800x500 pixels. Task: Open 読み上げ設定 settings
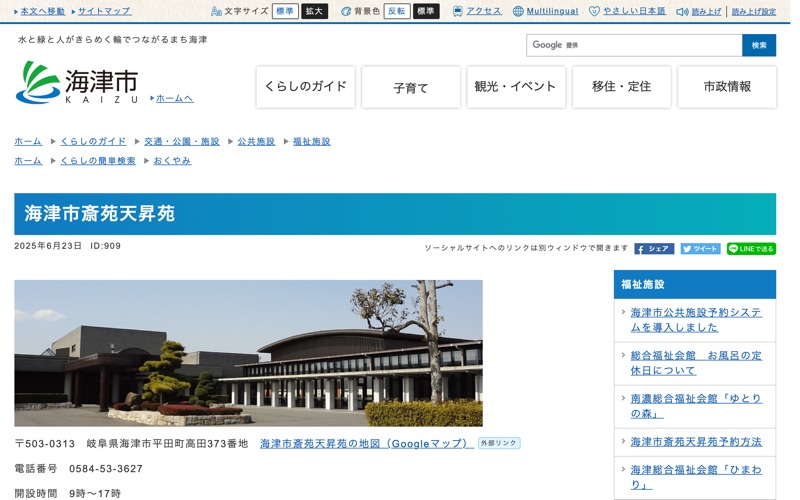(x=754, y=12)
